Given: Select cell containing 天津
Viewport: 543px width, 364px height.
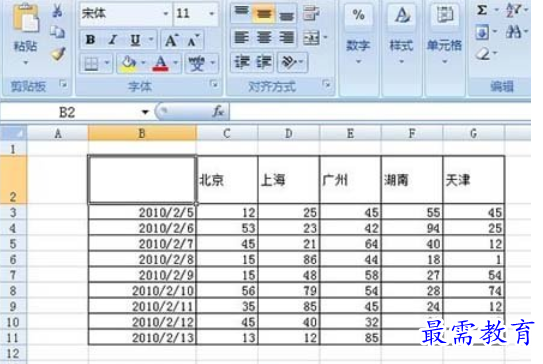Looking at the screenshot, I should (x=473, y=180).
